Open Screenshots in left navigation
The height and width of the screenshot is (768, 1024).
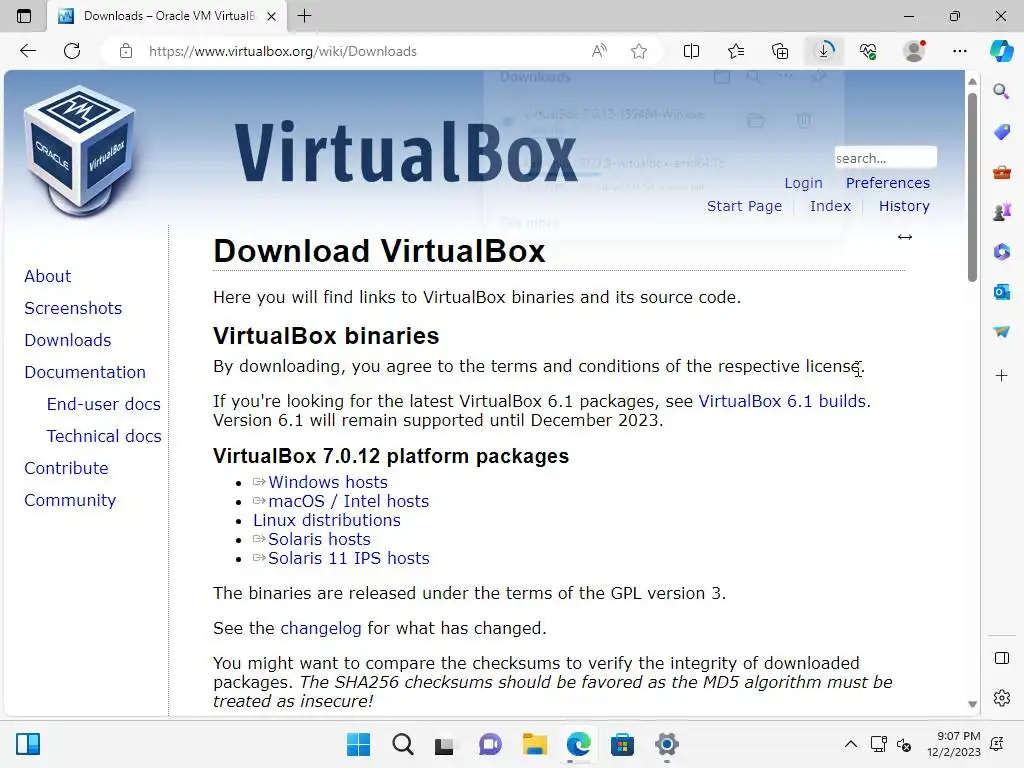[73, 308]
